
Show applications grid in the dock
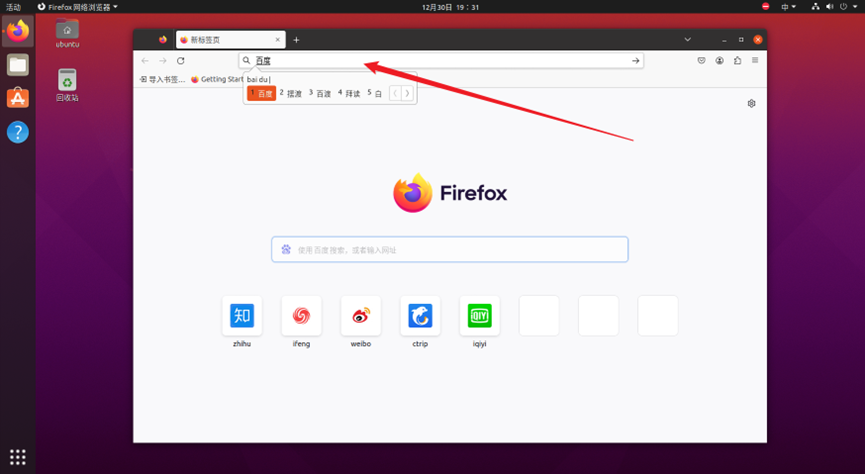coord(18,457)
